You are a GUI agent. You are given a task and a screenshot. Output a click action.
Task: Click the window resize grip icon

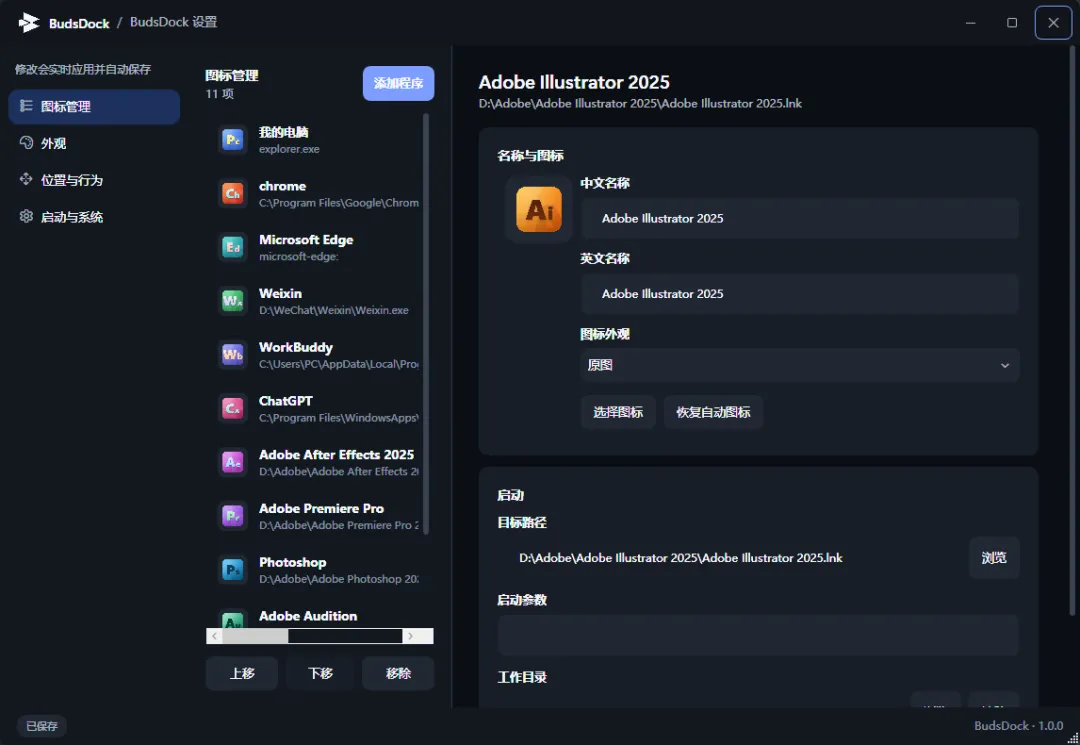click(x=1072, y=737)
